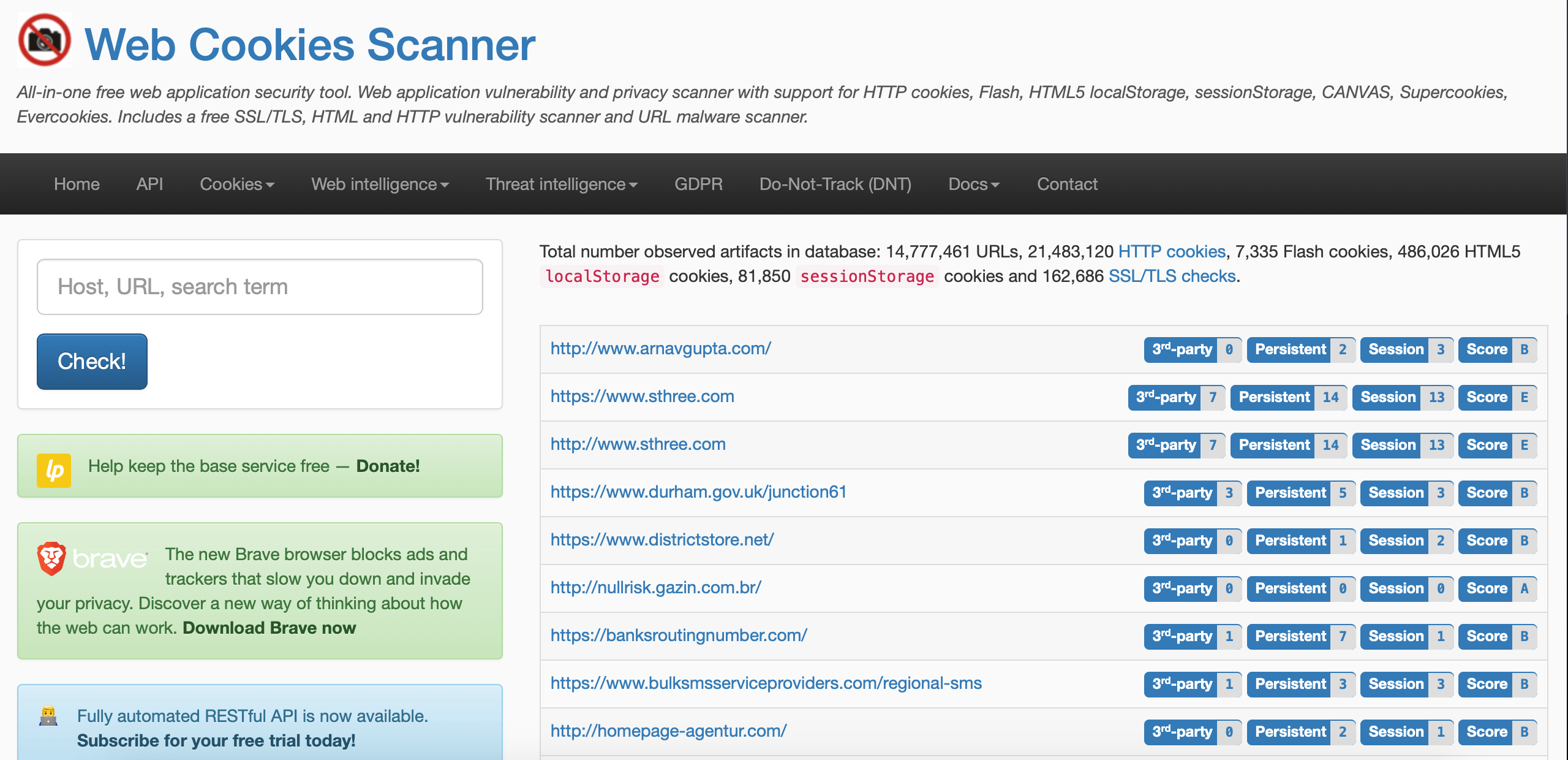
Task: Click the 3rd-party 7 badge for https sthree.com
Action: 1175,397
